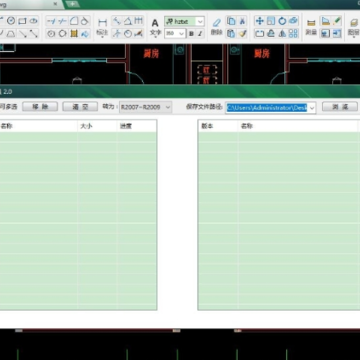The height and width of the screenshot is (360, 360).
Task: Click the 大小 column header
Action: point(97,126)
